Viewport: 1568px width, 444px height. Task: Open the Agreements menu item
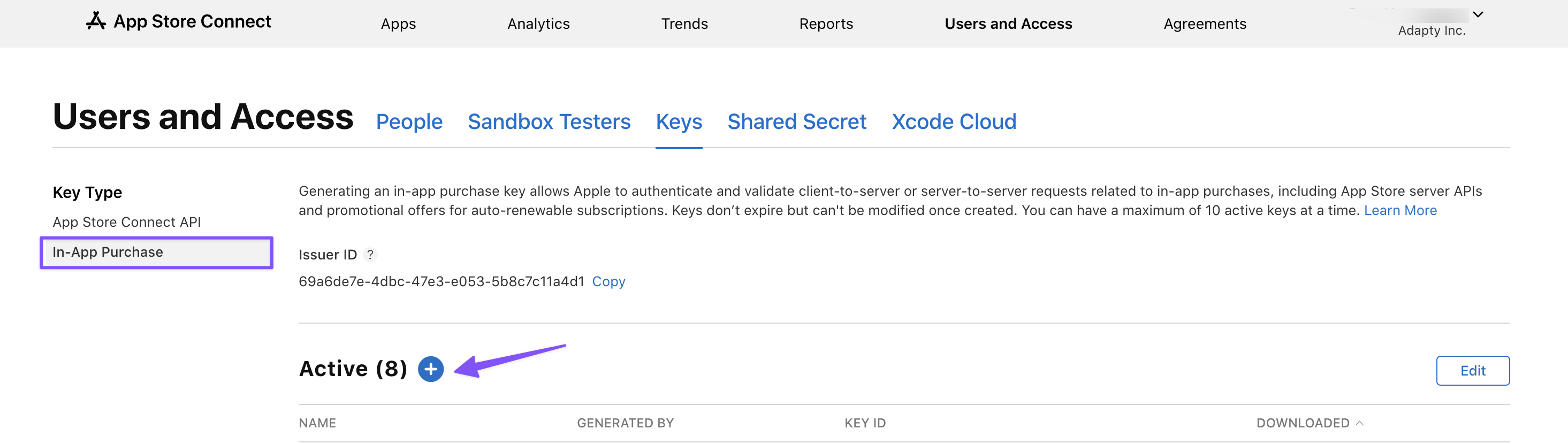tap(1205, 24)
